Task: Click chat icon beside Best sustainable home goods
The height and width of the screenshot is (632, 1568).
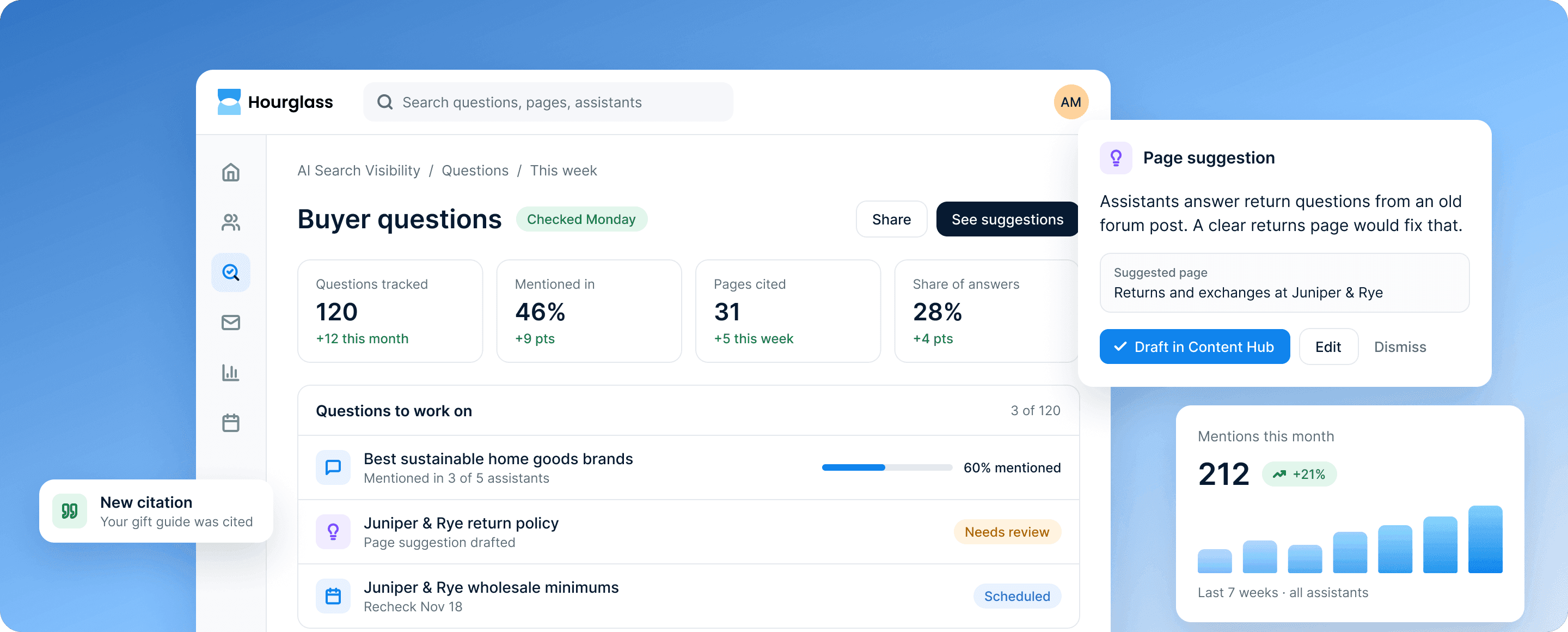Action: tap(333, 467)
